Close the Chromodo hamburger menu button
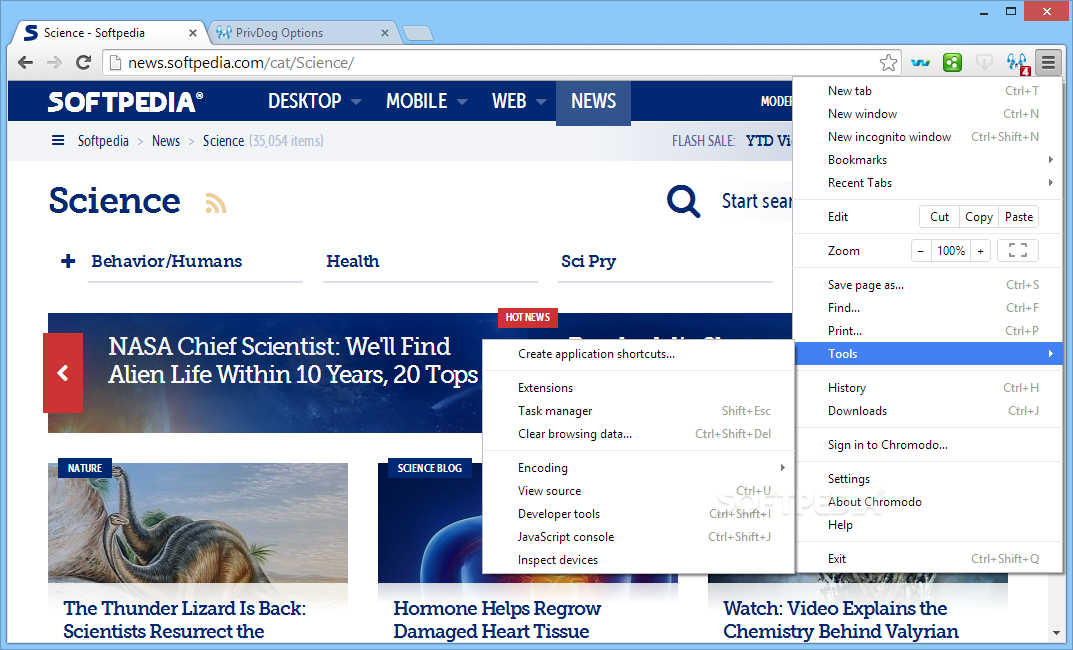The width and height of the screenshot is (1073, 650). [x=1048, y=63]
